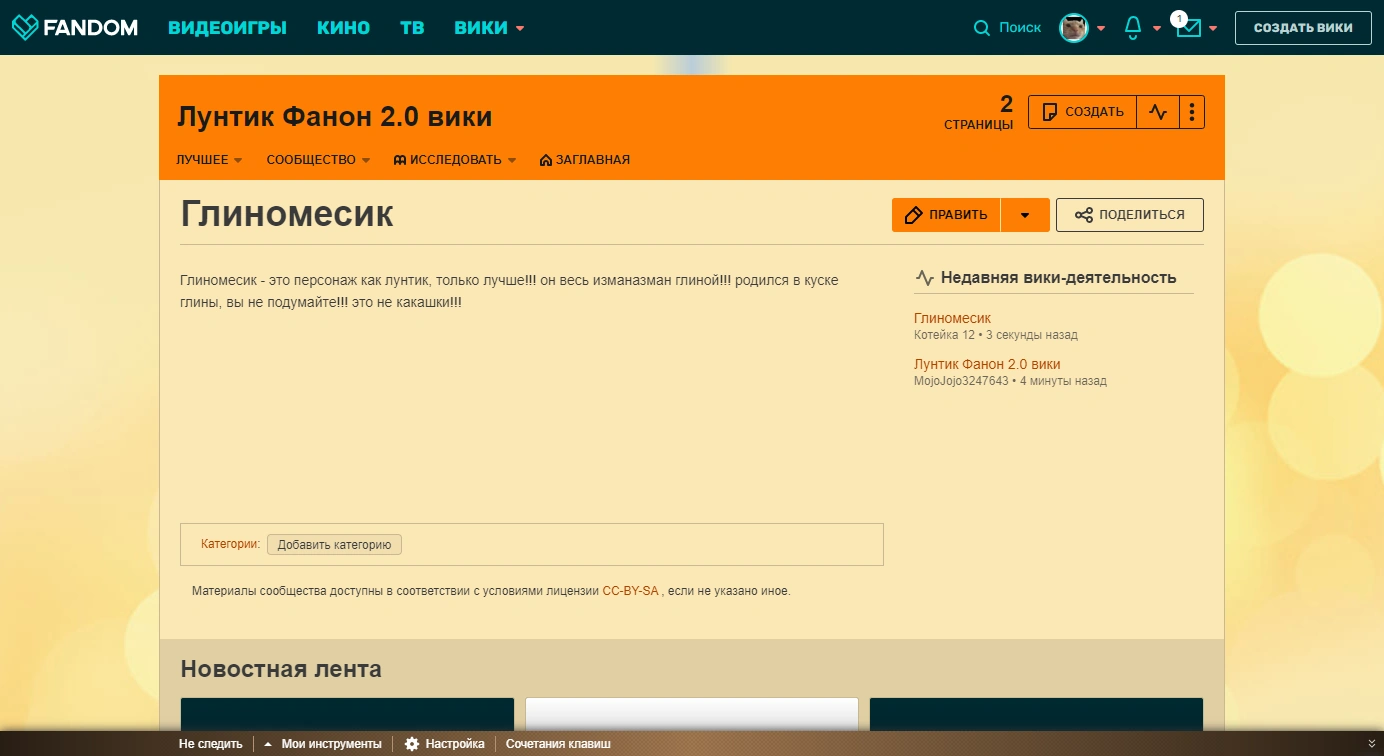Click the Fandom heart logo
The image size is (1384, 756).
click(26, 27)
